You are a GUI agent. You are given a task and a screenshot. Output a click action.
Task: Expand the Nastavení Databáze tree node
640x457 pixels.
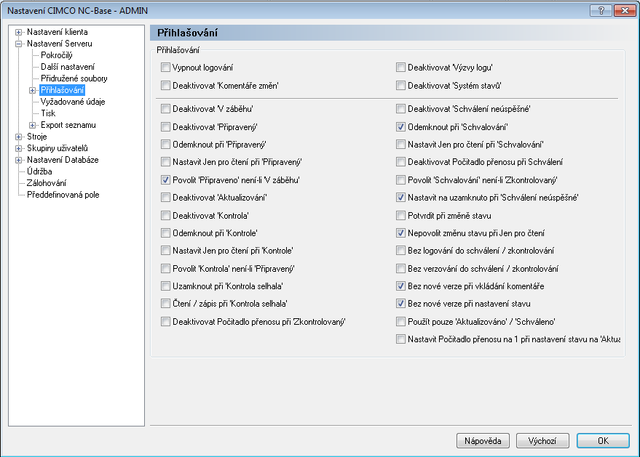[x=18, y=160]
